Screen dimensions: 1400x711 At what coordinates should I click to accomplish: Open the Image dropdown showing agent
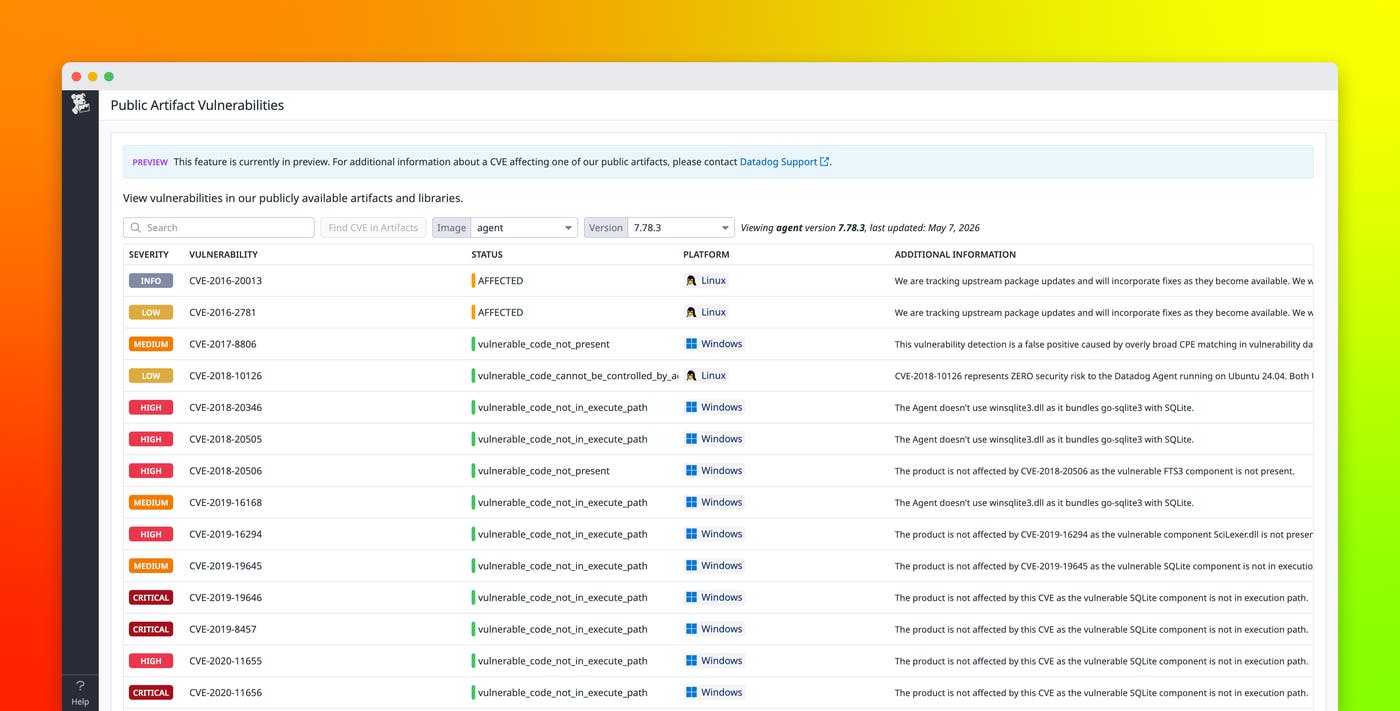click(x=524, y=228)
